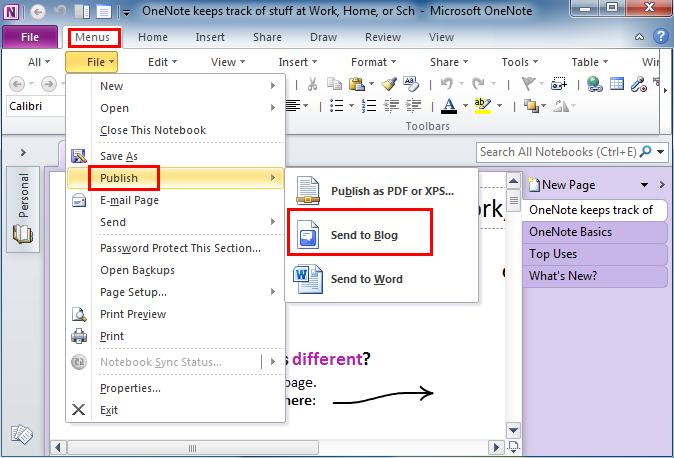Image resolution: width=674 pixels, height=458 pixels.
Task: Select the Format Painter brush icon
Action: tap(389, 83)
